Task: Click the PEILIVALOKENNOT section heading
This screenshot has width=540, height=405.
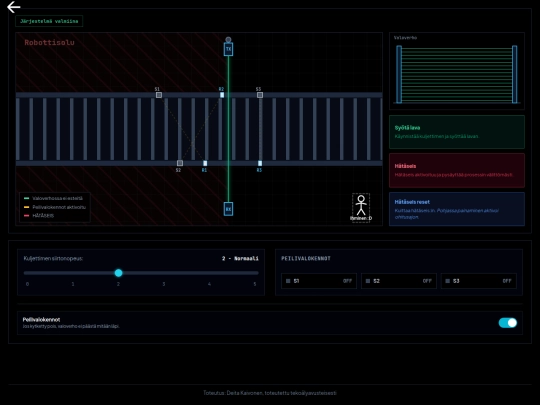Action: click(x=306, y=258)
